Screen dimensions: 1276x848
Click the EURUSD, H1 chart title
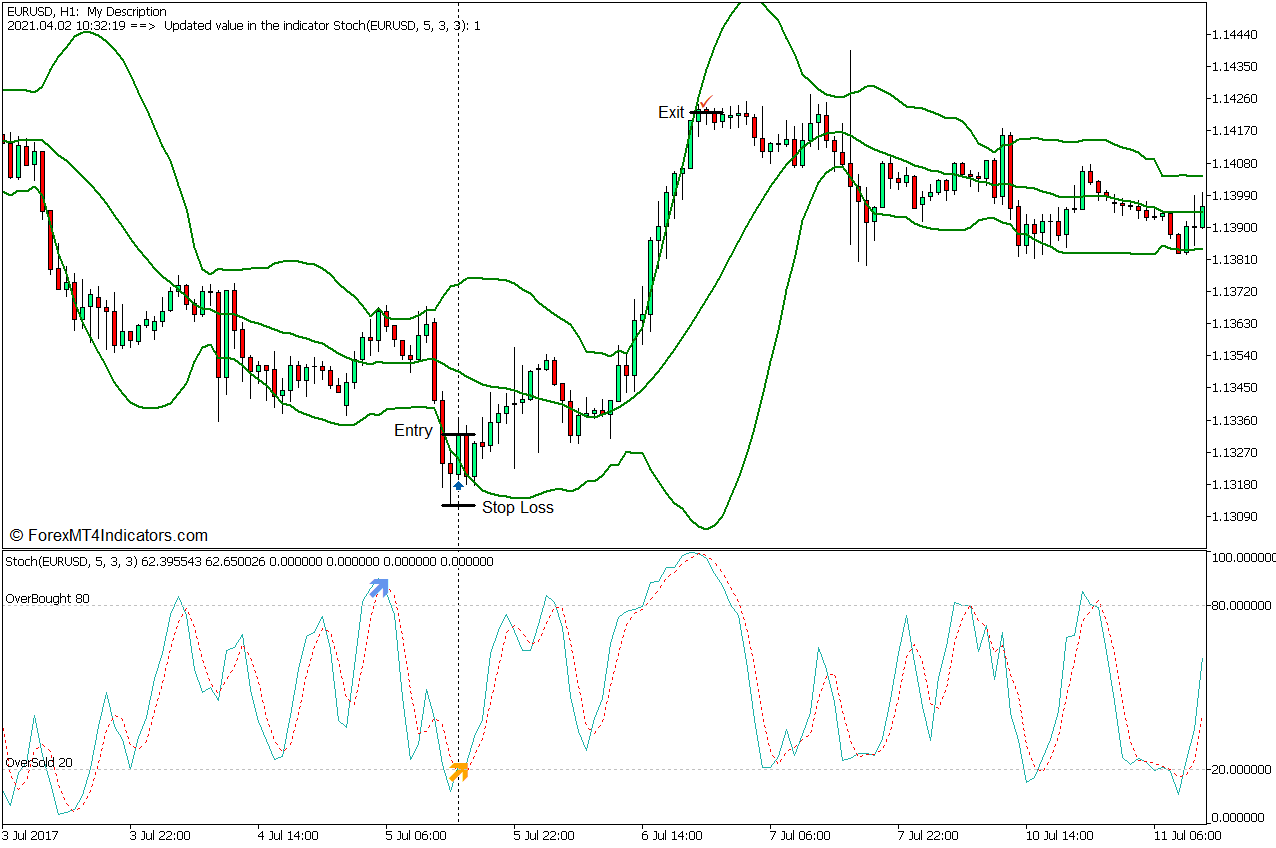pos(43,12)
